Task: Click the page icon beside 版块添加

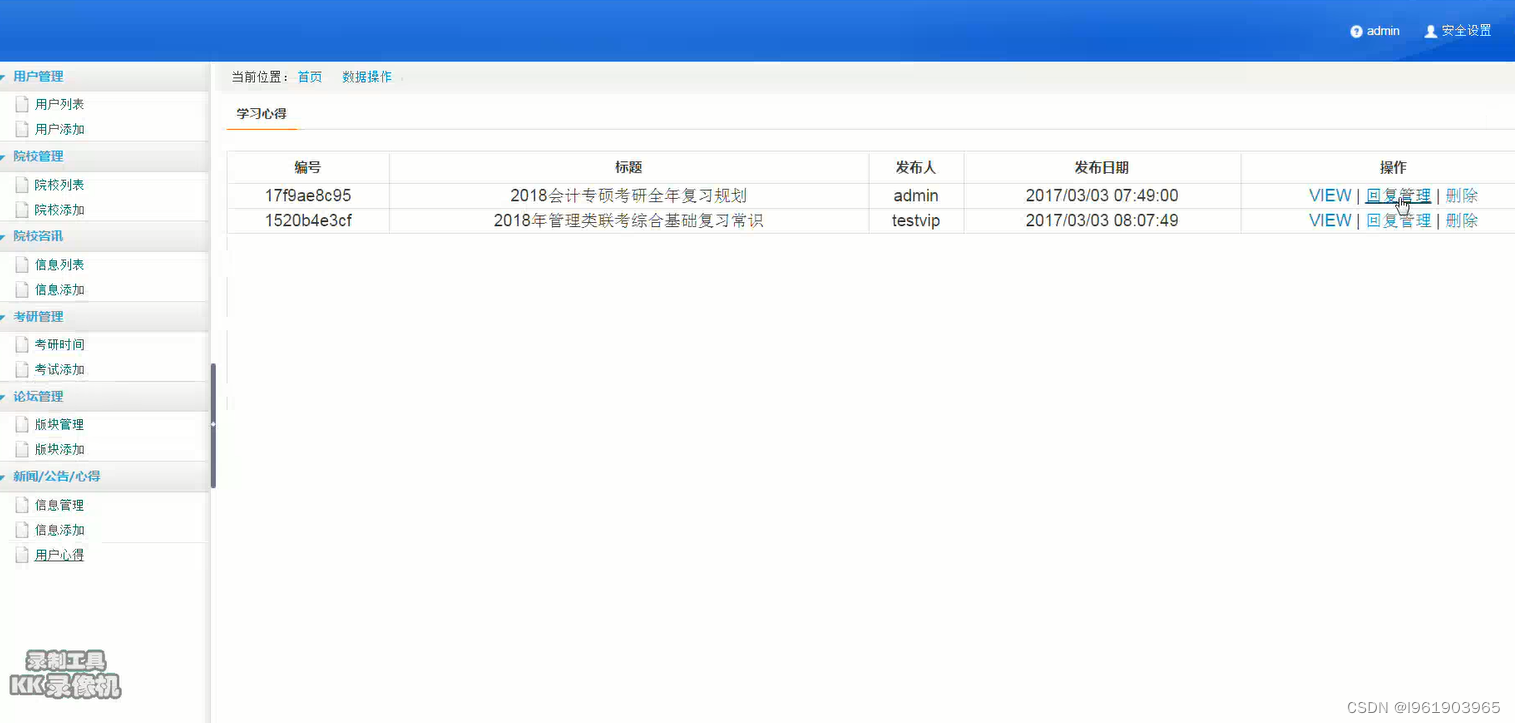Action: click(22, 449)
